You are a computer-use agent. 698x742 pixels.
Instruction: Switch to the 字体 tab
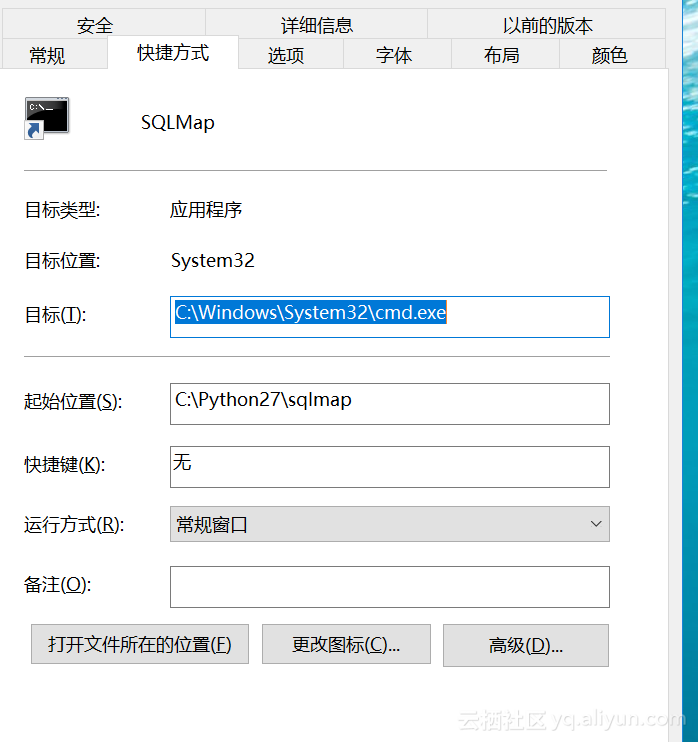(x=398, y=55)
